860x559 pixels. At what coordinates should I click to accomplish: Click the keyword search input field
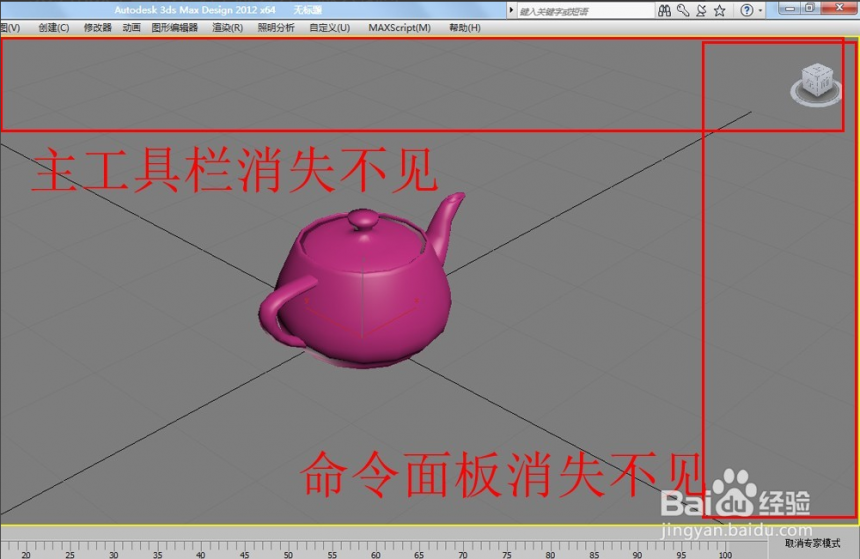pyautogui.click(x=585, y=11)
